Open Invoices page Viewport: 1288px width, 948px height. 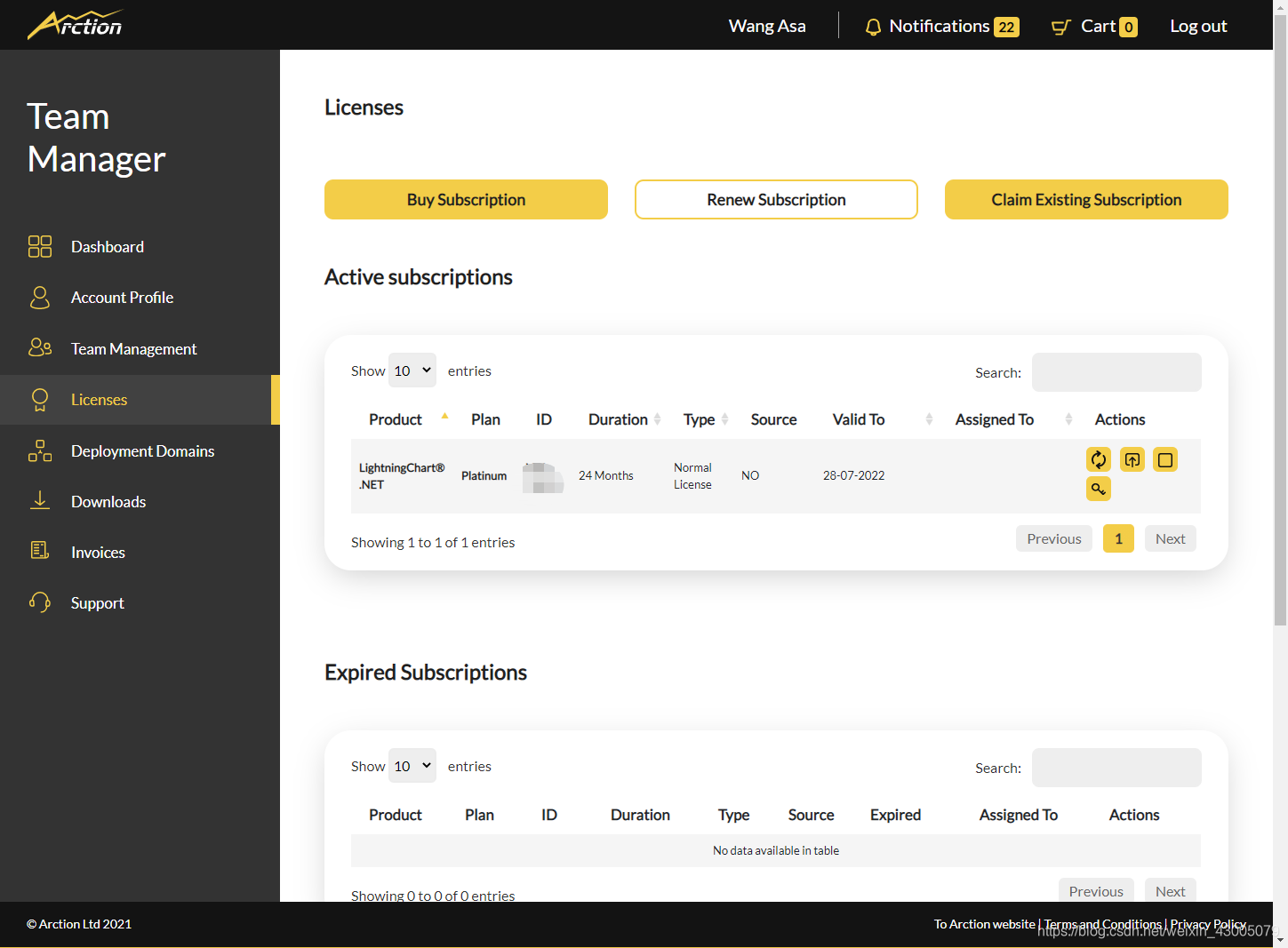(x=98, y=553)
